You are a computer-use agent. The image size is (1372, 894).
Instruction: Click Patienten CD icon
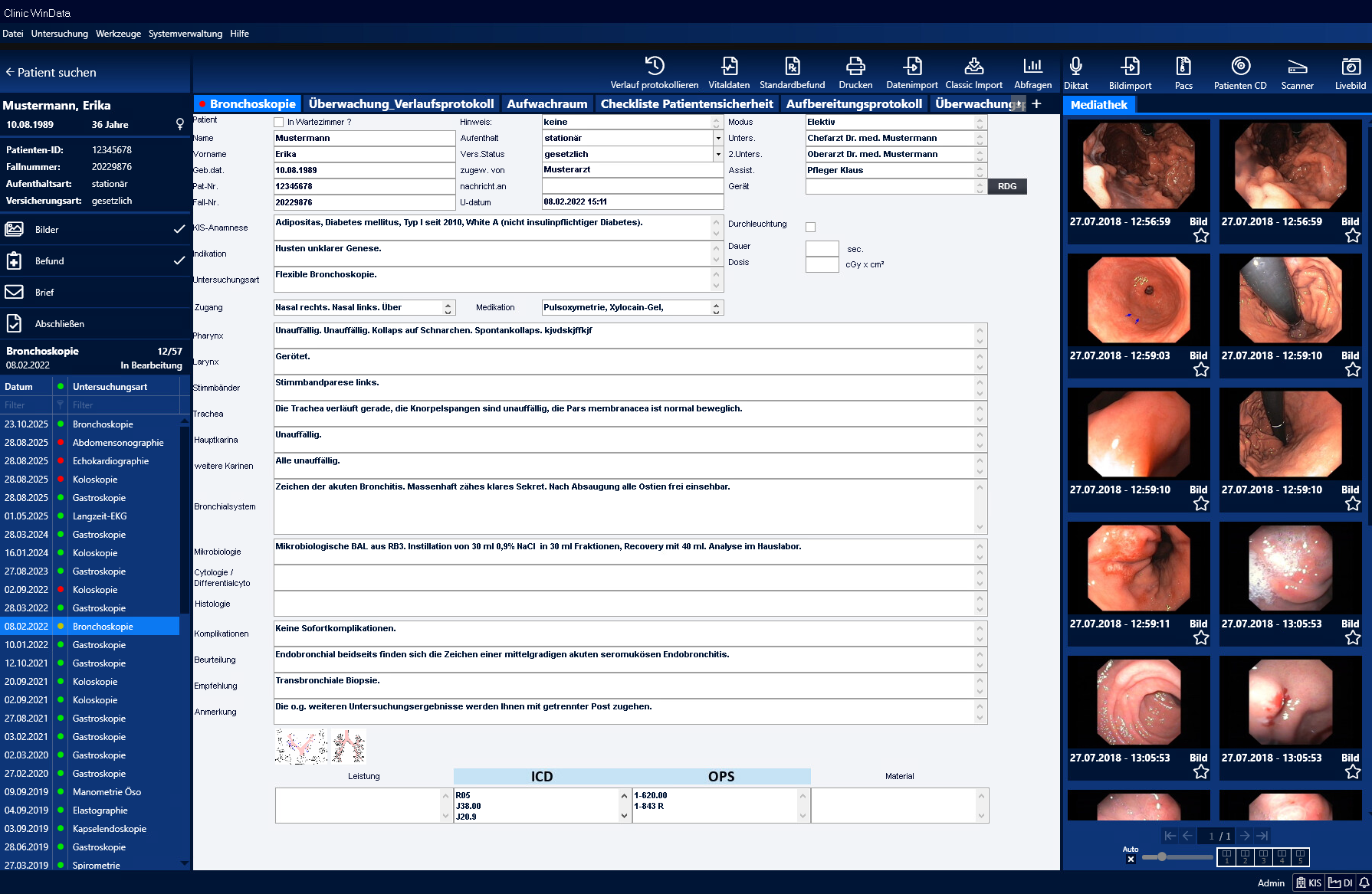(1239, 67)
